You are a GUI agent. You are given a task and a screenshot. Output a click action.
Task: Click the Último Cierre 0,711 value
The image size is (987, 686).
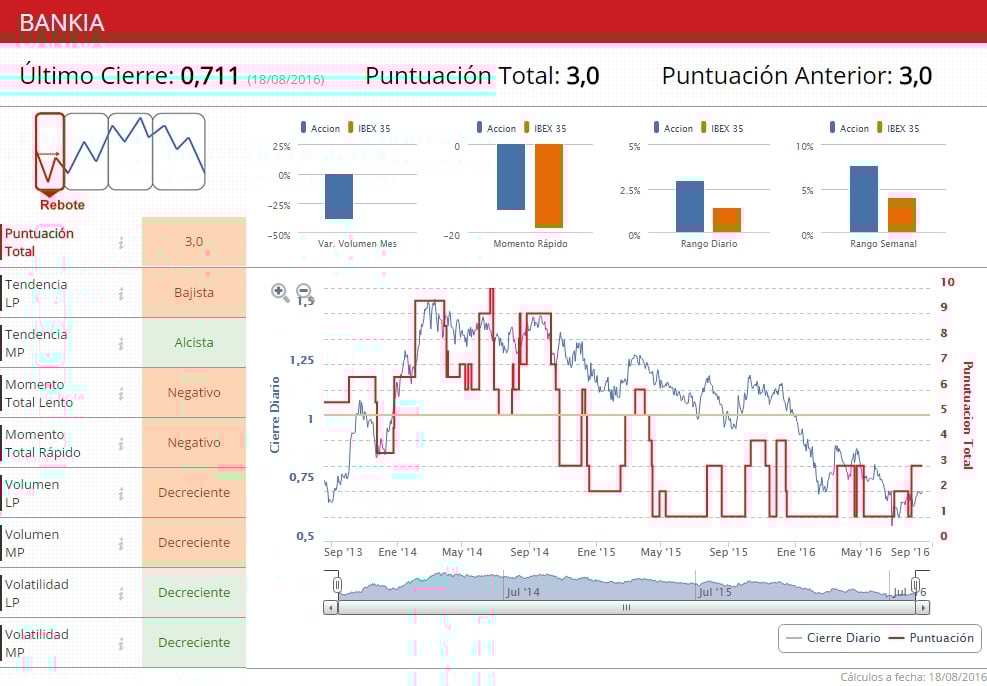coord(210,76)
